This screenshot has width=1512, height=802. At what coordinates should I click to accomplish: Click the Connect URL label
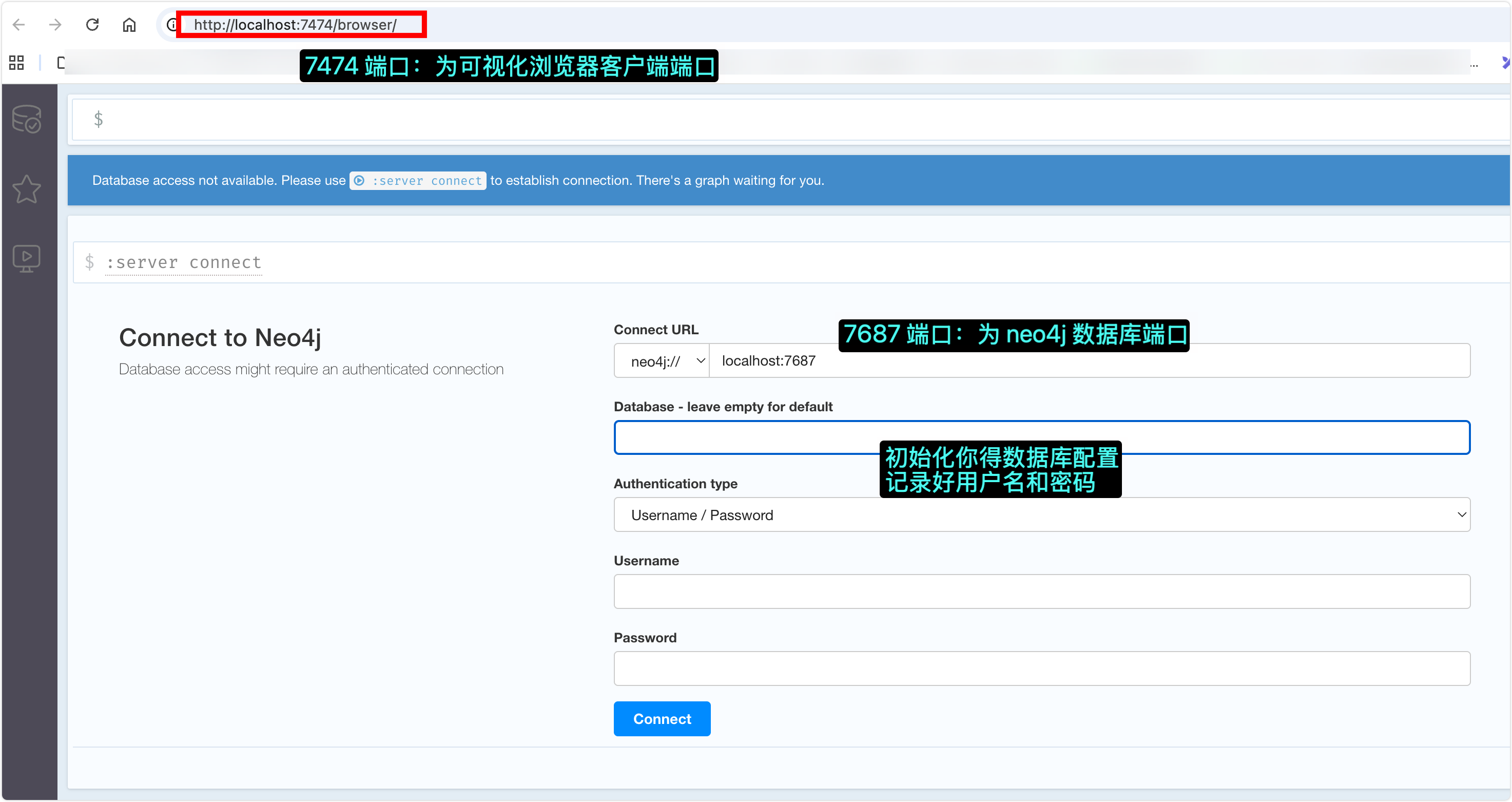tap(656, 330)
